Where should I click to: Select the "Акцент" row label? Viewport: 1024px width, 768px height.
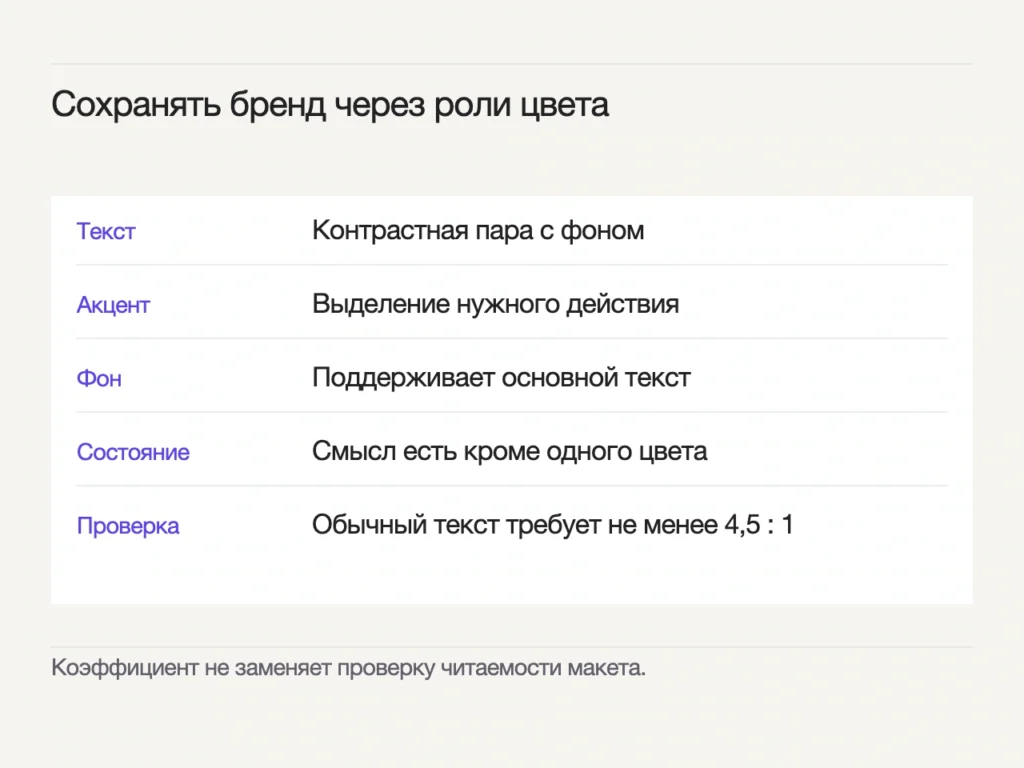113,305
